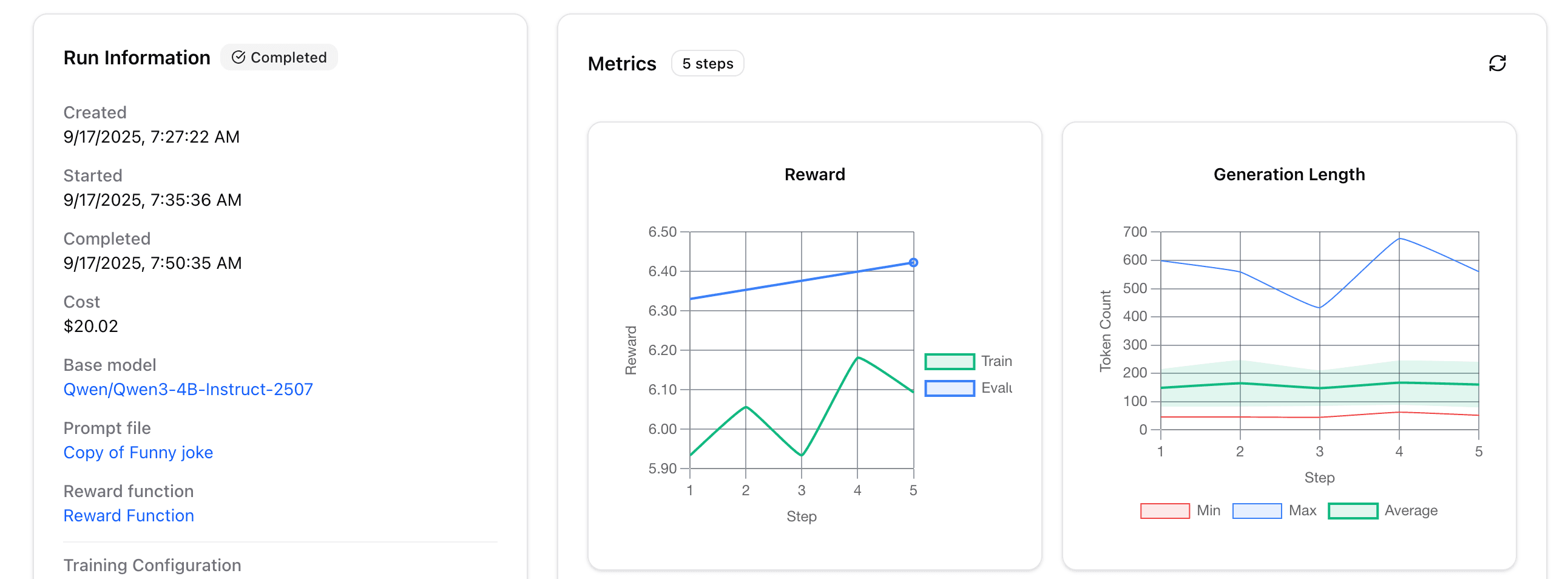Click the Reward Function link
The image size is (1568, 579).
128,516
